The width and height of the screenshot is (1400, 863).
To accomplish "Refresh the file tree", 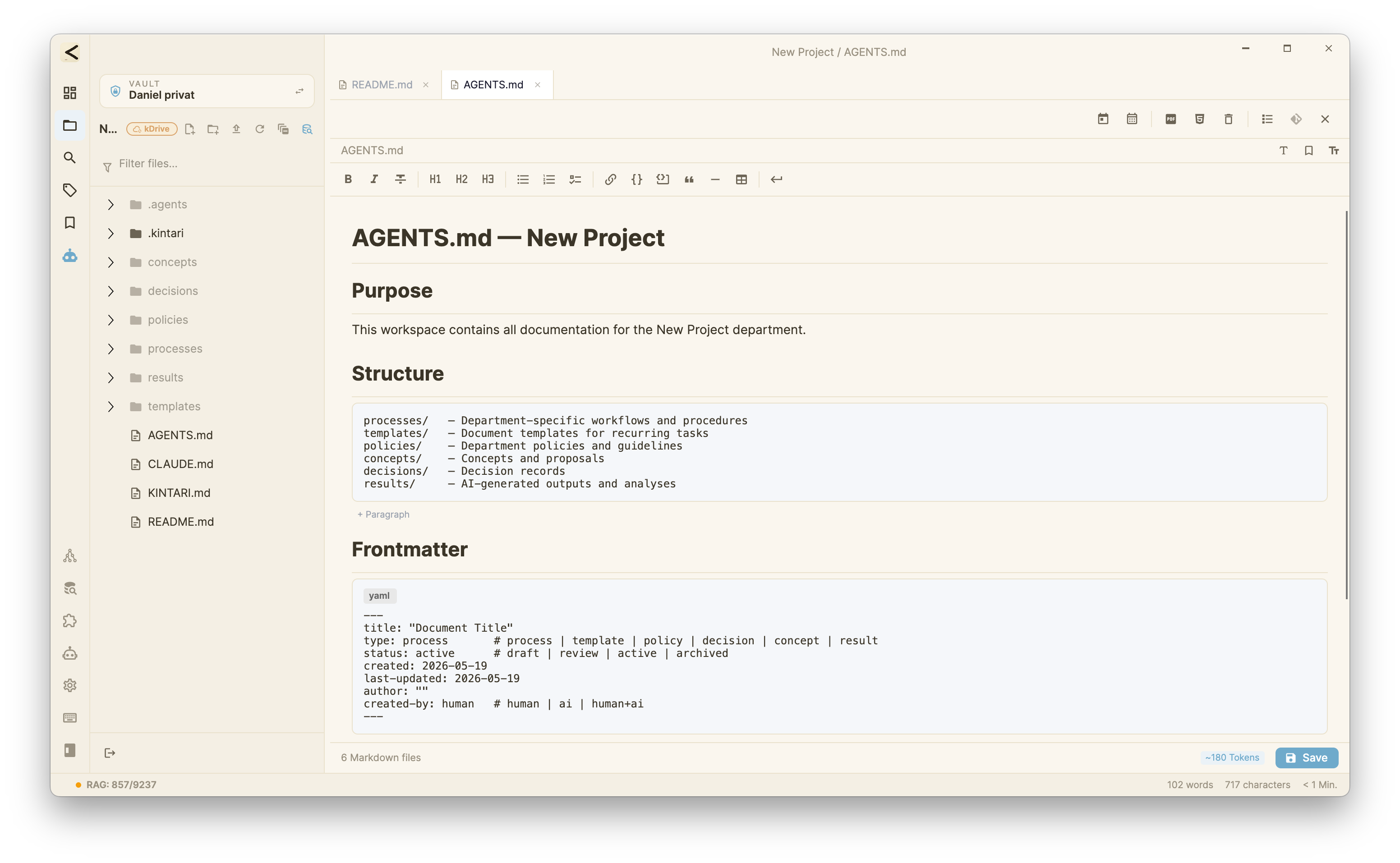I will pos(260,129).
